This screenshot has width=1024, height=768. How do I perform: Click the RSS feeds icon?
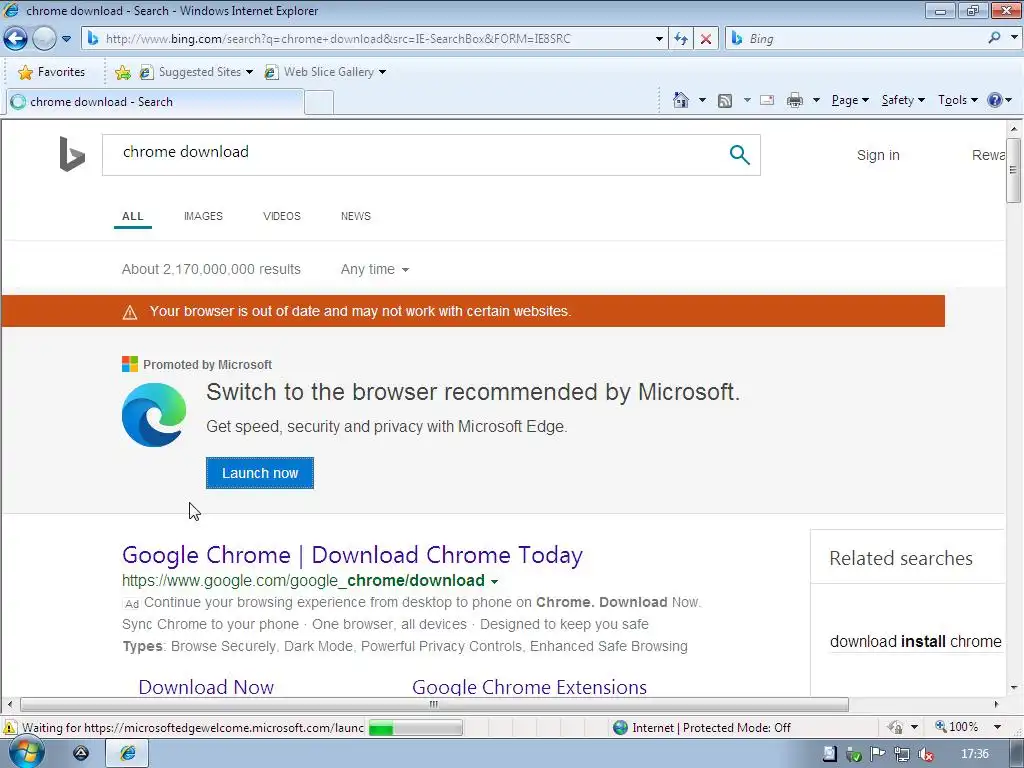coord(725,100)
